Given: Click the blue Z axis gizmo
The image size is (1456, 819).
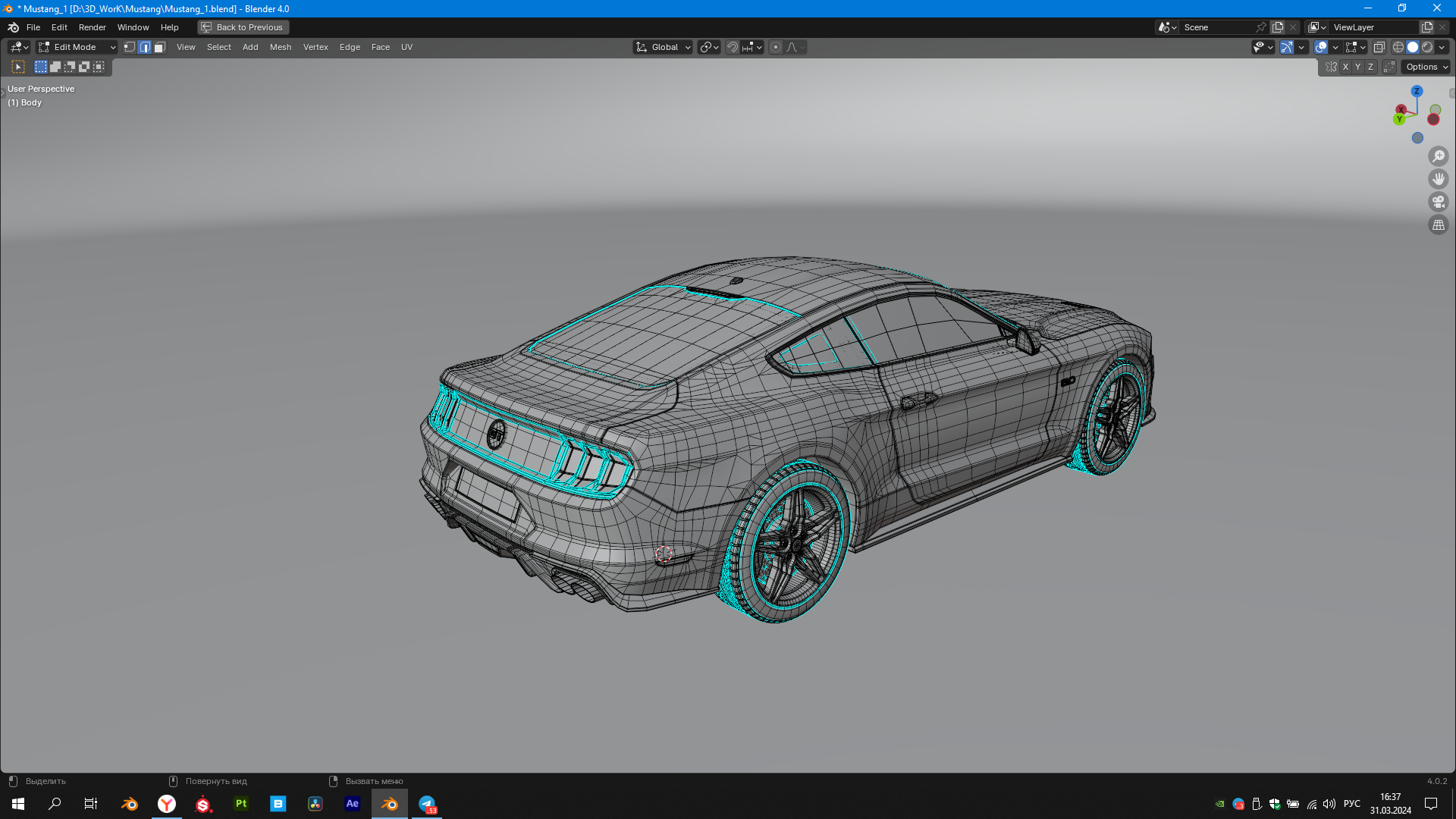Looking at the screenshot, I should pos(1416,91).
